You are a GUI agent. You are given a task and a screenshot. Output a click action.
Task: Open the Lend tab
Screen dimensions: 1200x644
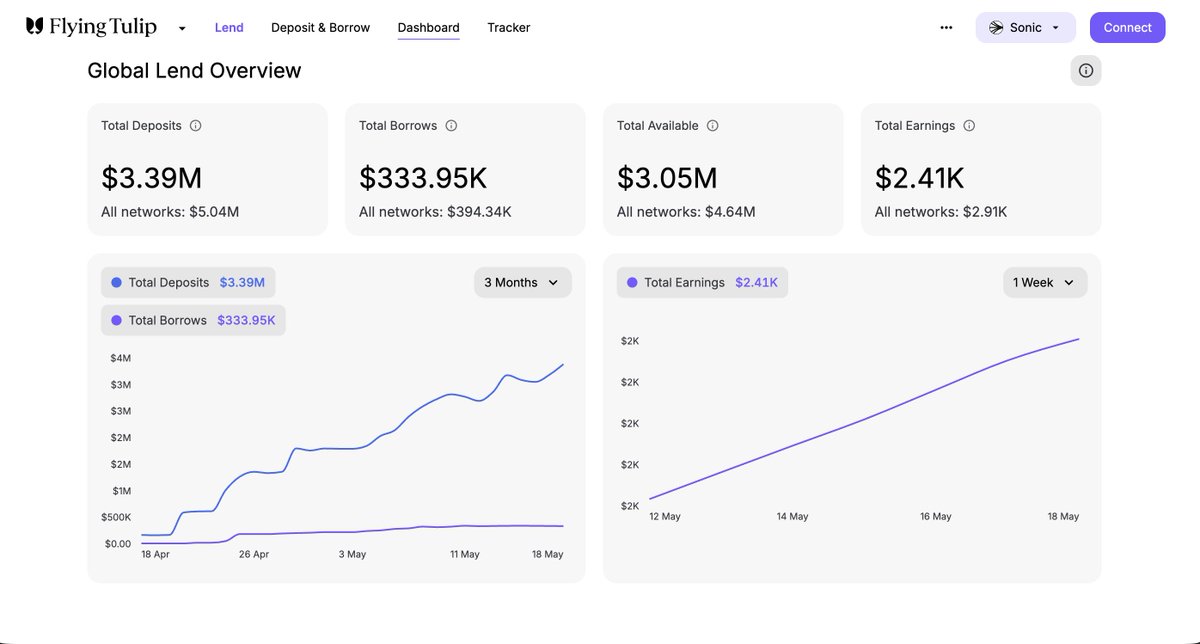click(x=229, y=28)
